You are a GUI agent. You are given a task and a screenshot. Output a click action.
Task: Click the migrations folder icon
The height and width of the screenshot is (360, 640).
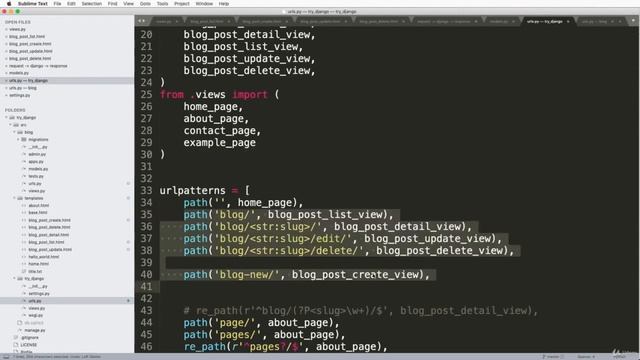pyautogui.click(x=24, y=140)
